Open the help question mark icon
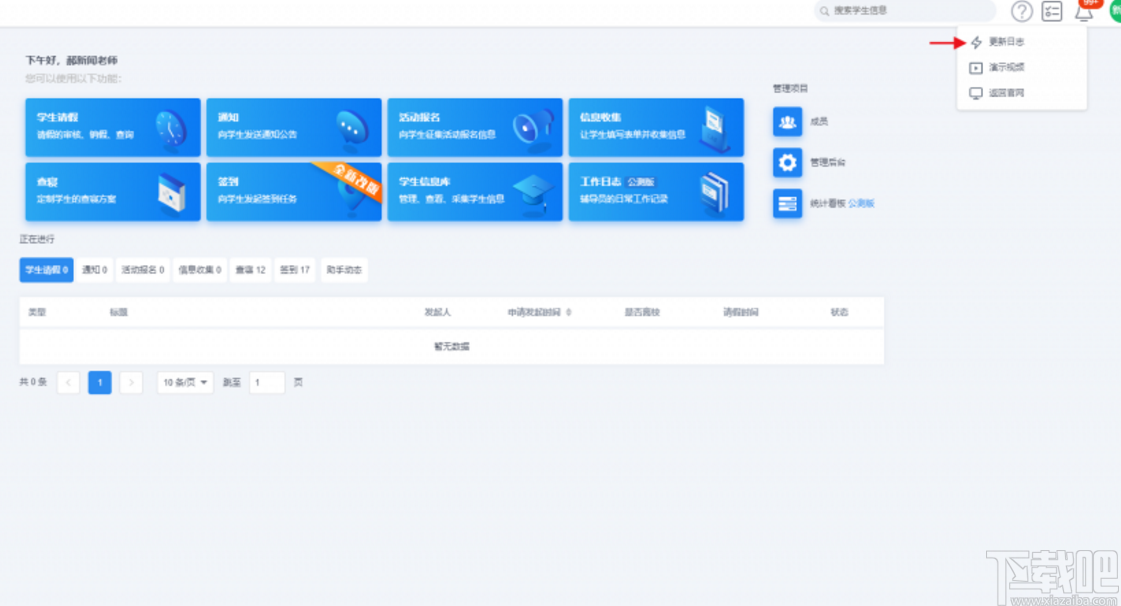The width and height of the screenshot is (1121, 606). [1022, 11]
